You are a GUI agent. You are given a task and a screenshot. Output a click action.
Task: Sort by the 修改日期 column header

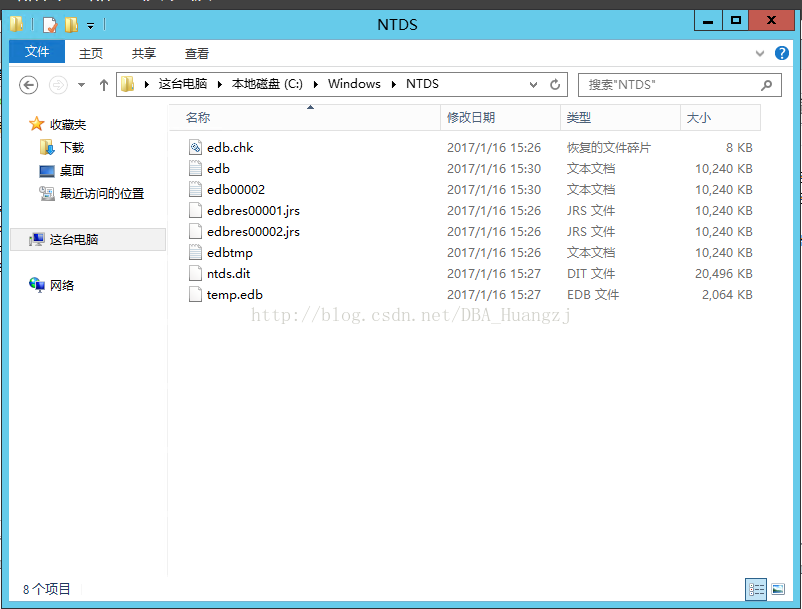click(500, 118)
